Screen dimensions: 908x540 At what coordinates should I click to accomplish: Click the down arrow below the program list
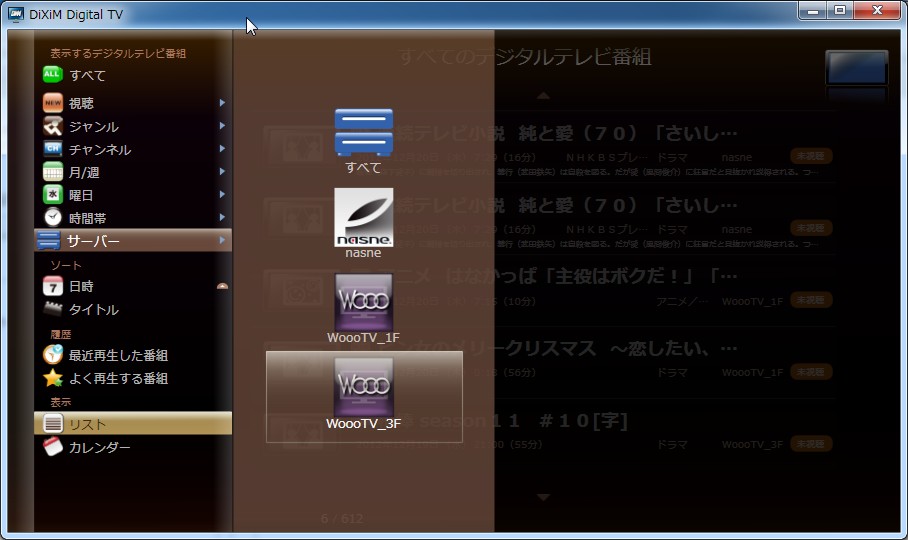tap(543, 497)
